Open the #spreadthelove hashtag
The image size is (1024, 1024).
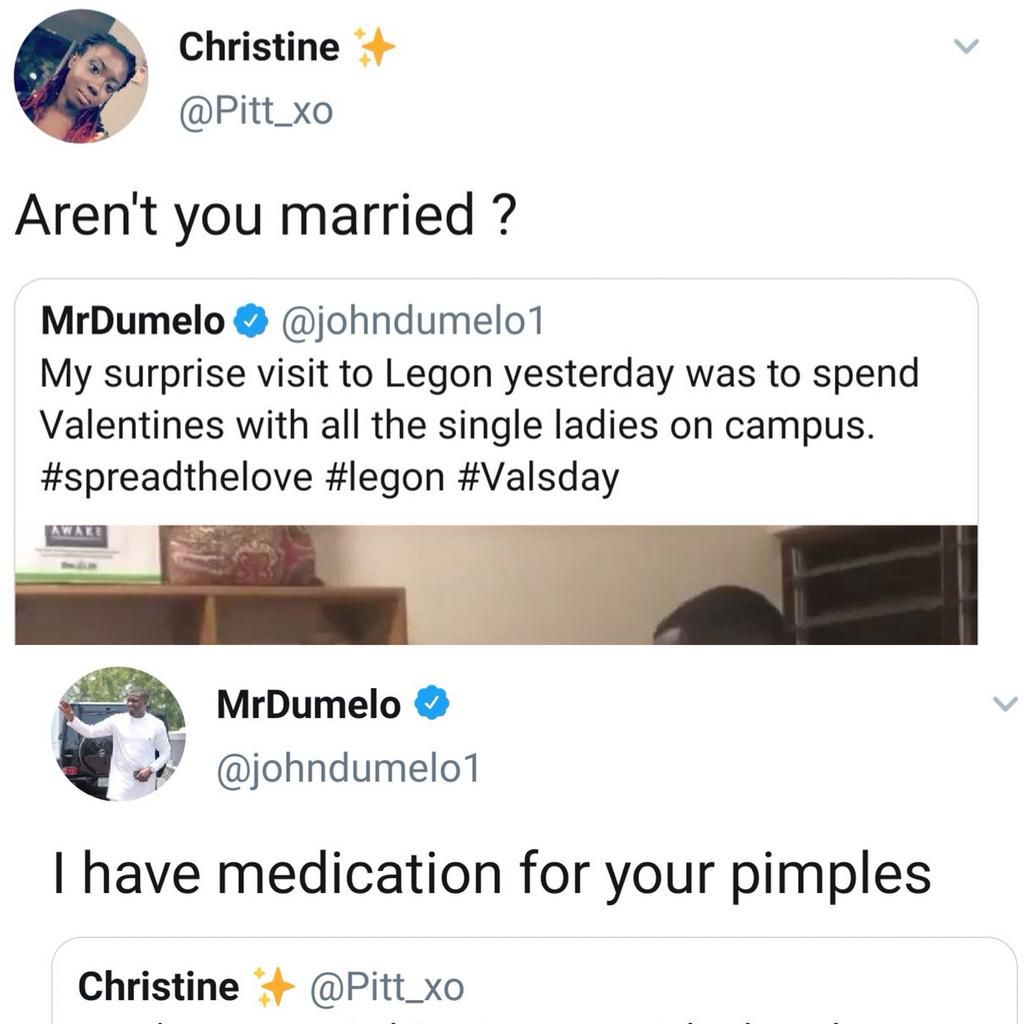coord(176,477)
